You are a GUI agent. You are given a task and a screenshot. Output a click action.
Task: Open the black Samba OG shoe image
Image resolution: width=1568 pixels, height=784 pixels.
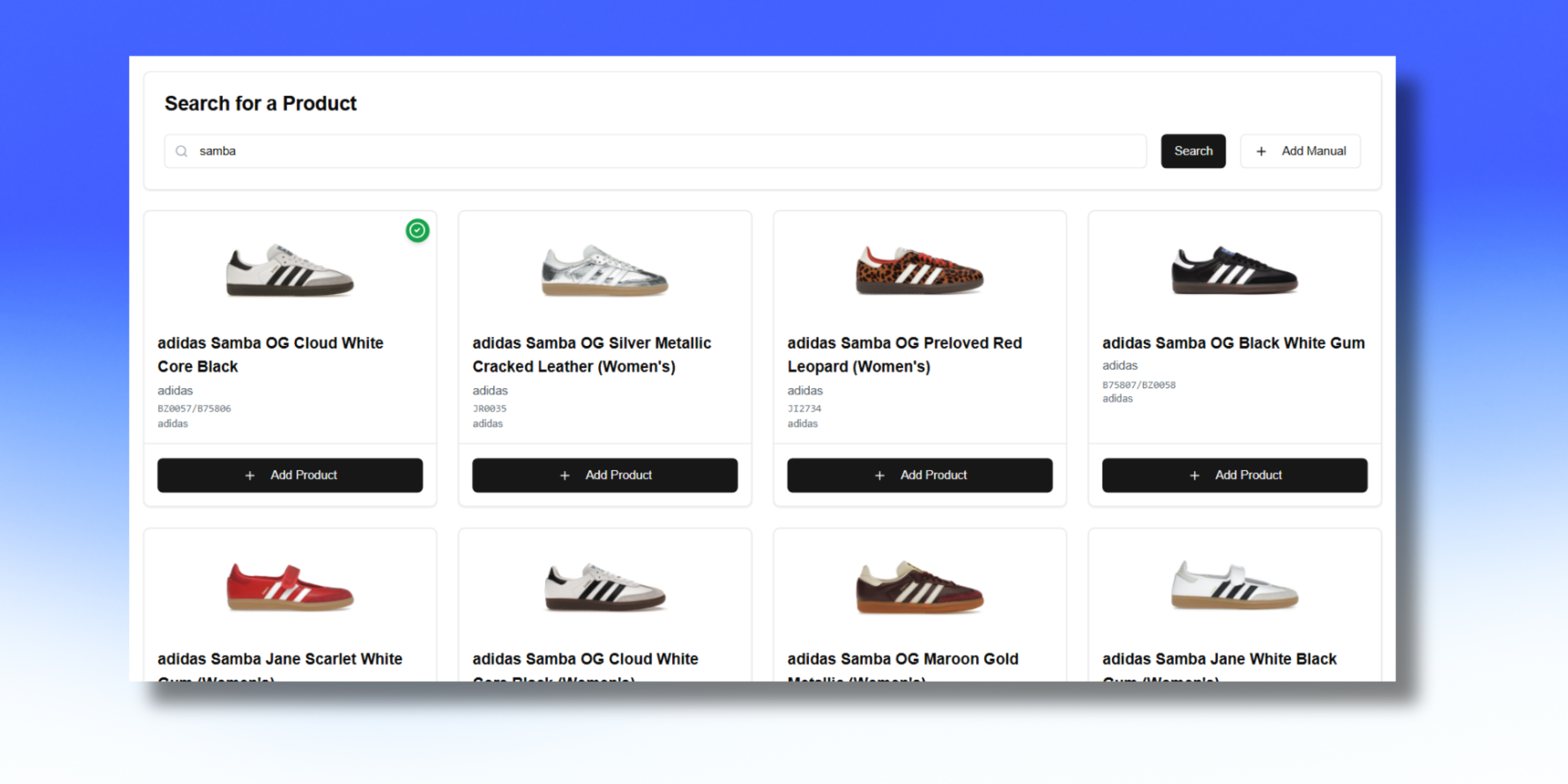(1234, 270)
